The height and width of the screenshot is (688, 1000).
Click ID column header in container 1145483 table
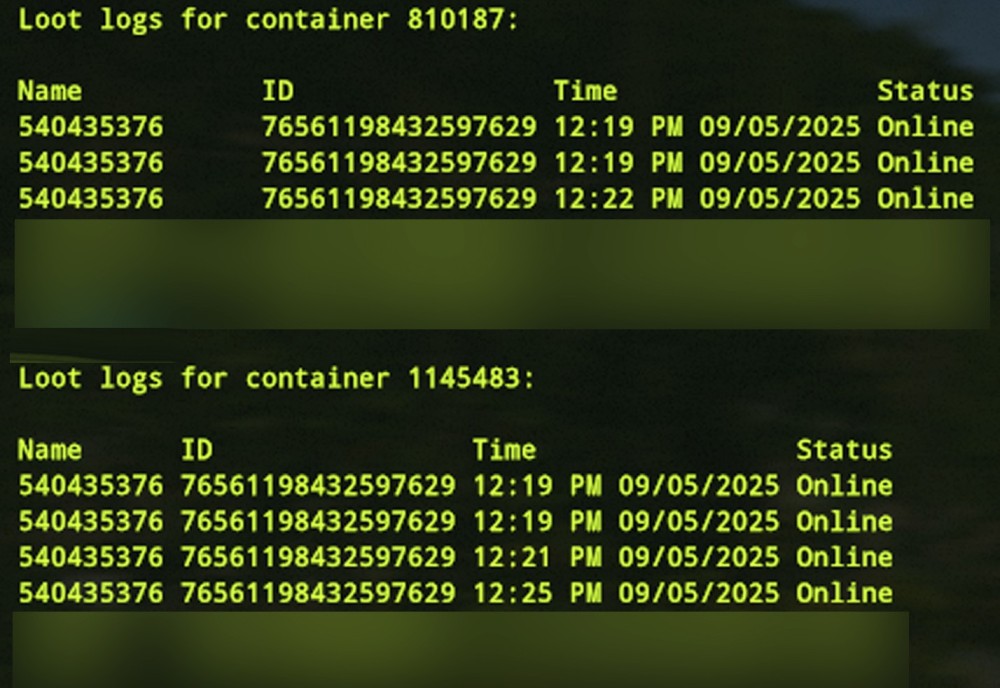click(197, 450)
